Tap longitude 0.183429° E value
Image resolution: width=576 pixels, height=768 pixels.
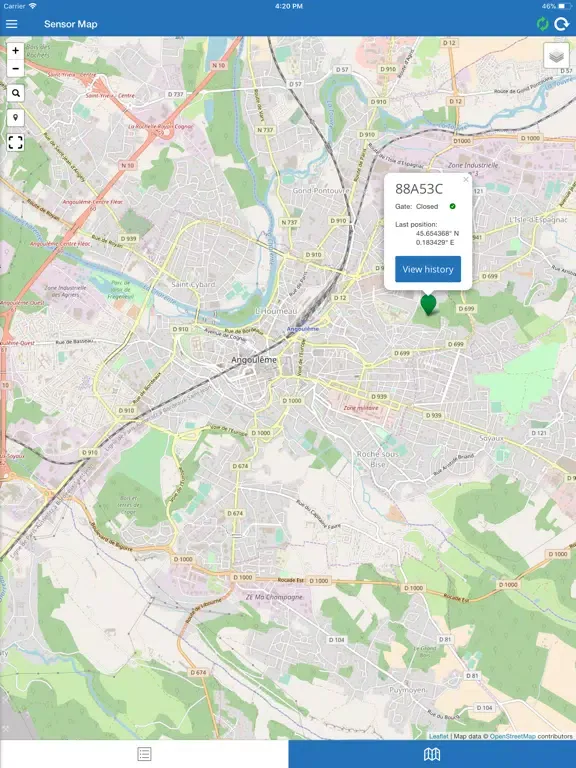pos(435,242)
